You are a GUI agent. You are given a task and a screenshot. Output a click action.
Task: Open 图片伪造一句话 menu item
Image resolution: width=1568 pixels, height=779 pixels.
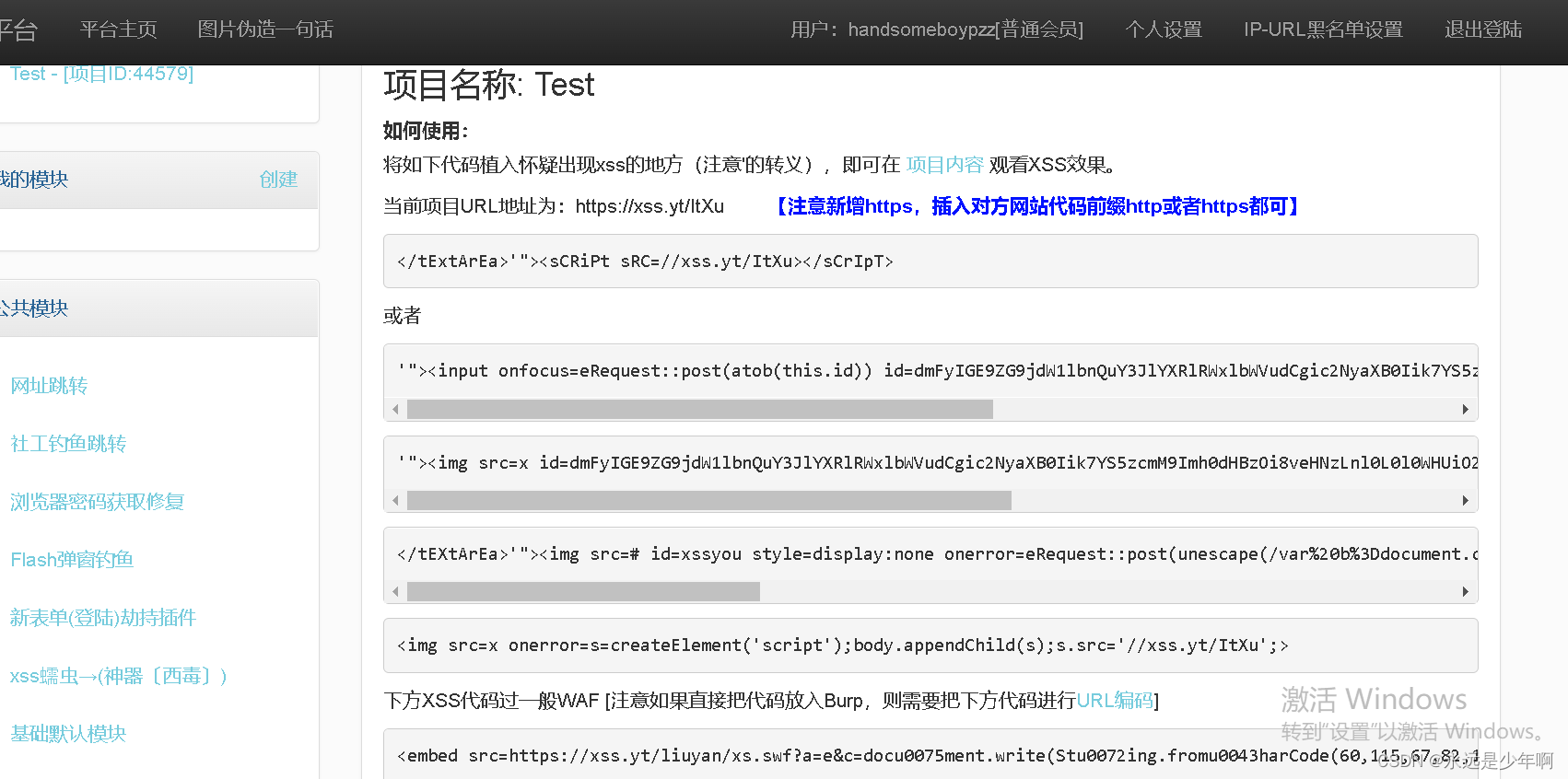265,29
